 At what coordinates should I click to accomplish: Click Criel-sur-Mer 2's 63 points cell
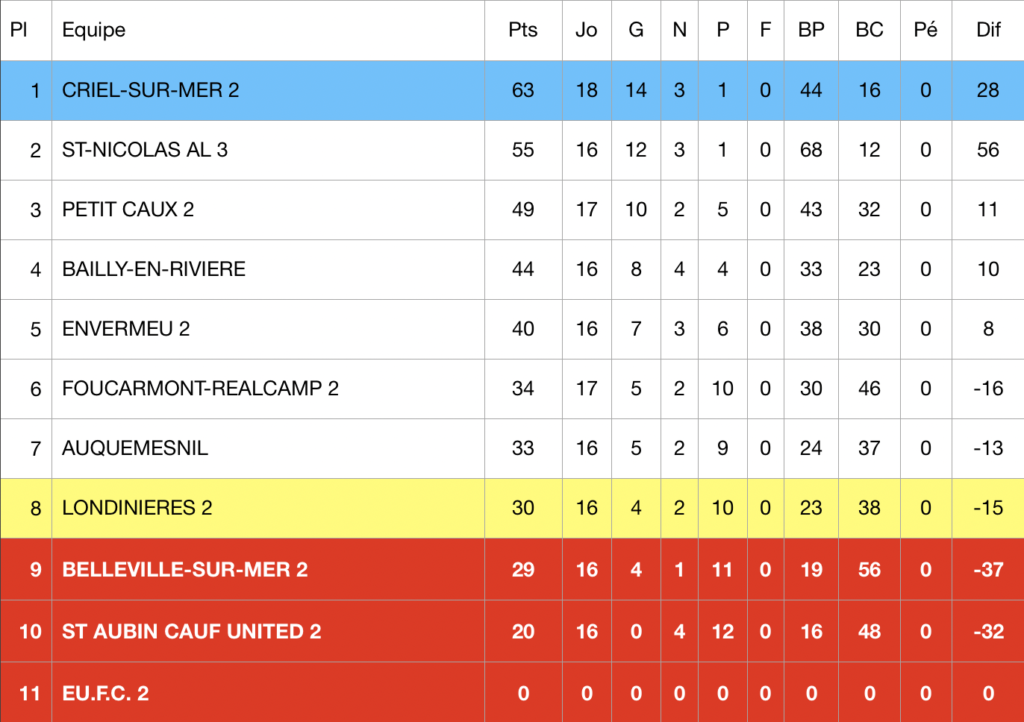[523, 90]
